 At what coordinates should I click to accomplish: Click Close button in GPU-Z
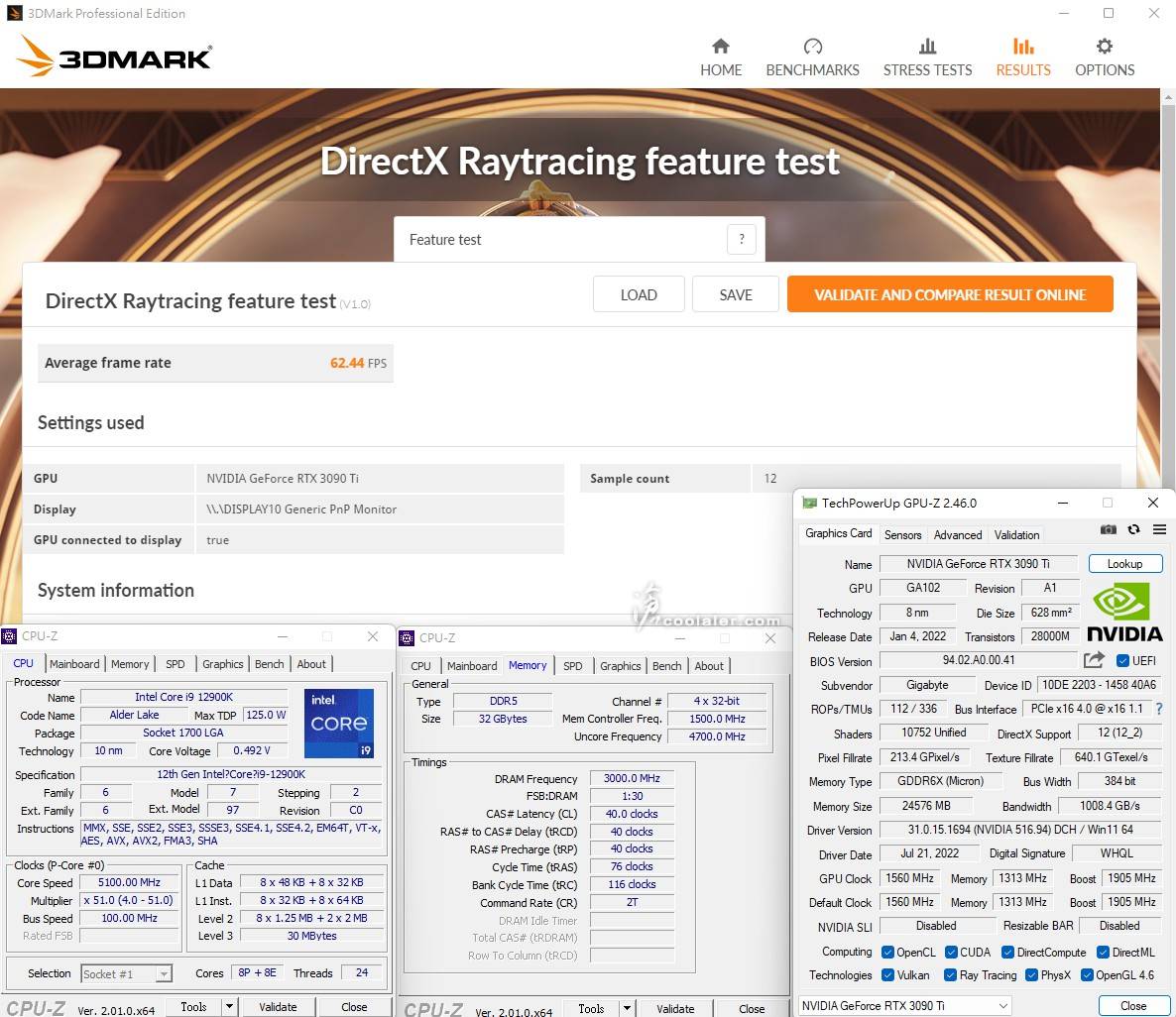pyautogui.click(x=1132, y=1006)
